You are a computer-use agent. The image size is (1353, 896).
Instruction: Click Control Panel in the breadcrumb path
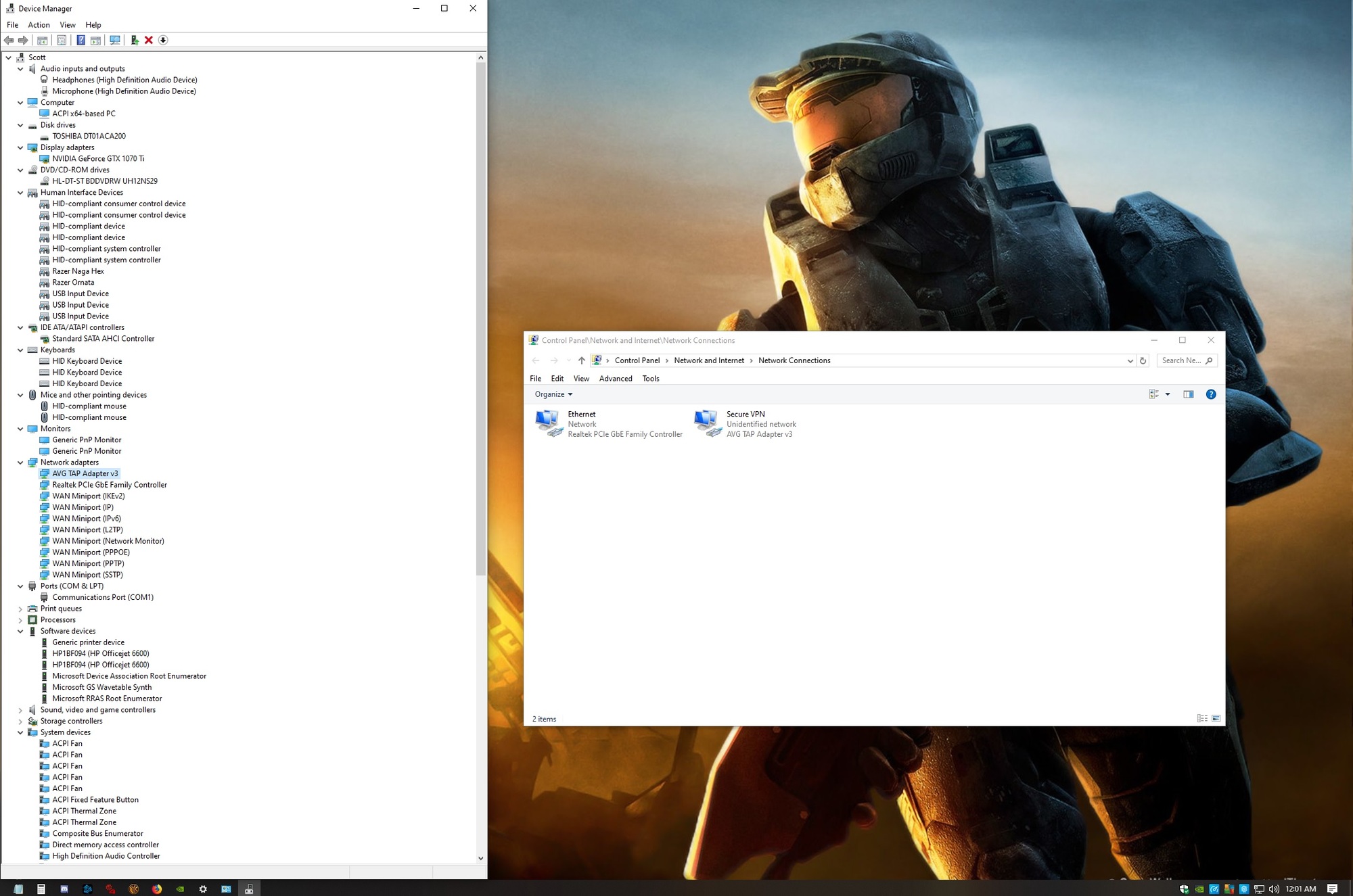click(637, 360)
